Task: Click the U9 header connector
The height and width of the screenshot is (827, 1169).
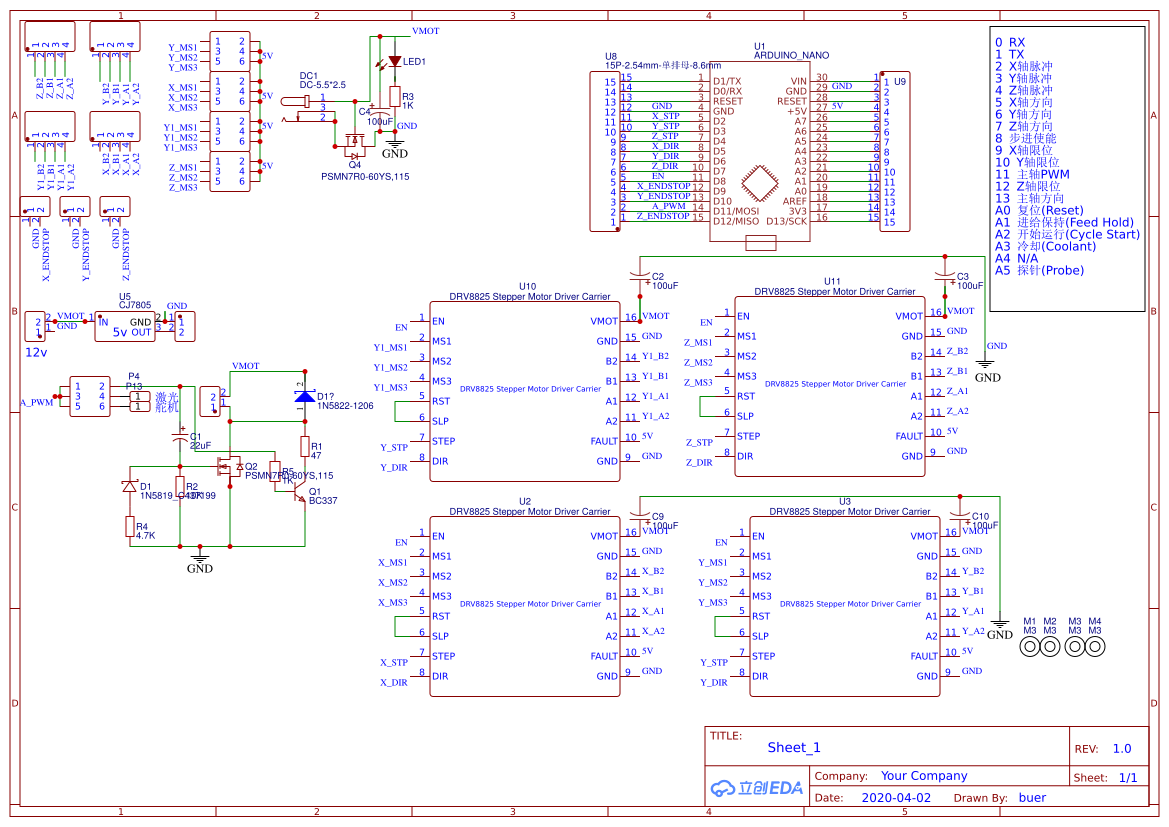Action: [894, 152]
